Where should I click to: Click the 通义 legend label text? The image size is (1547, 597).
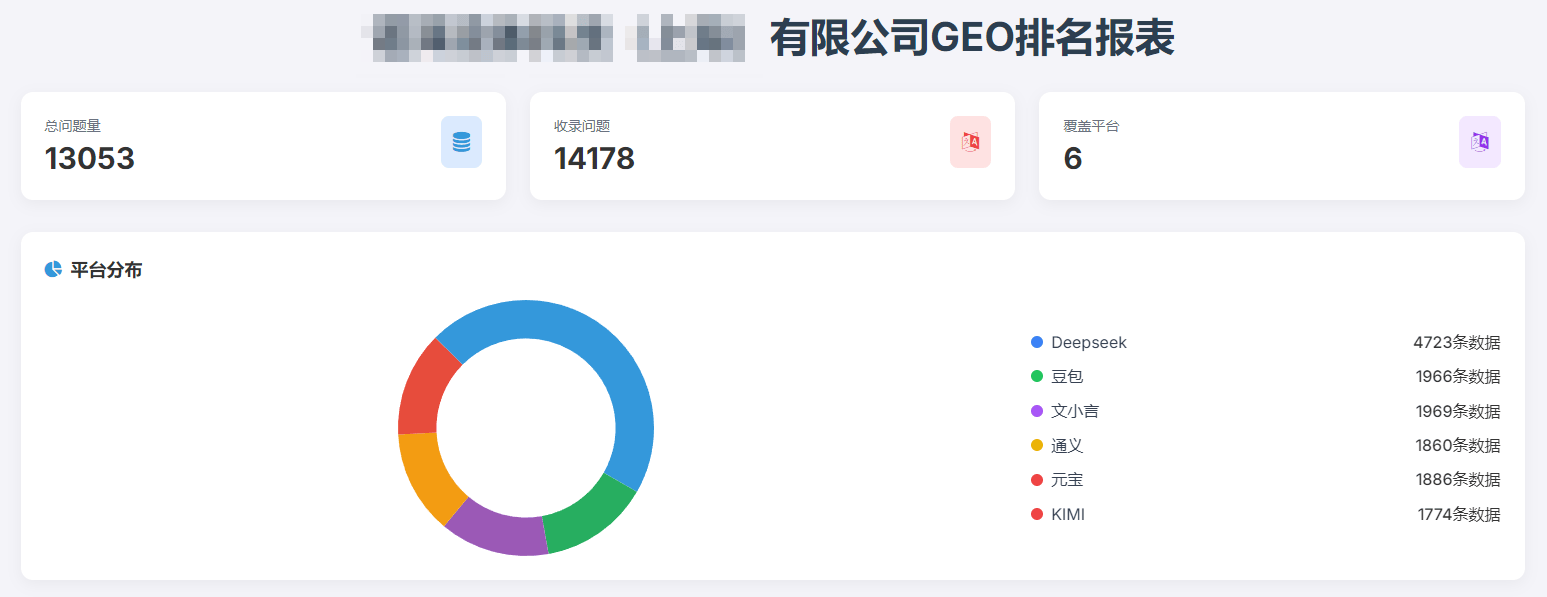click(1073, 446)
